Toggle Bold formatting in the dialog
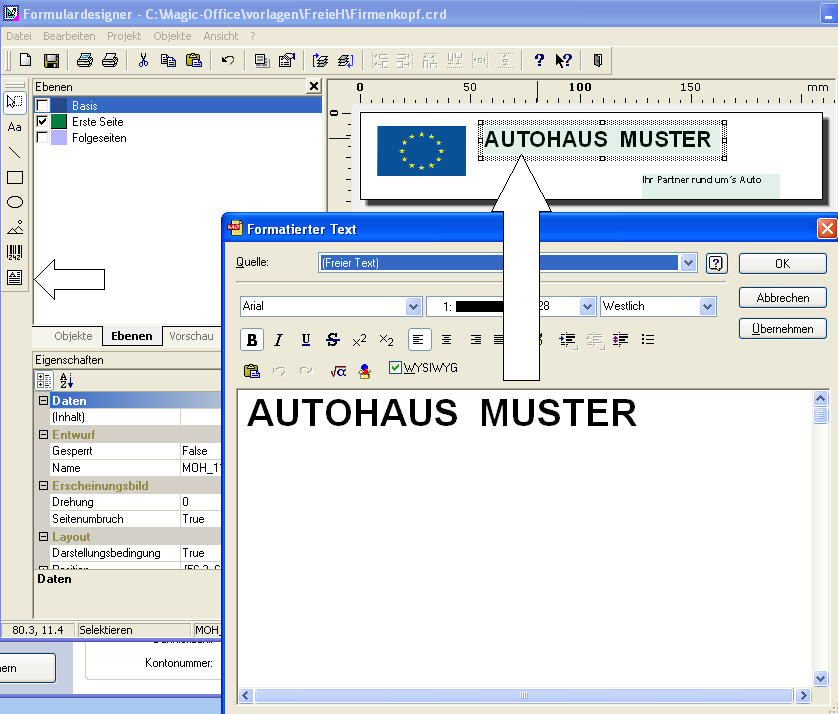 (x=252, y=340)
